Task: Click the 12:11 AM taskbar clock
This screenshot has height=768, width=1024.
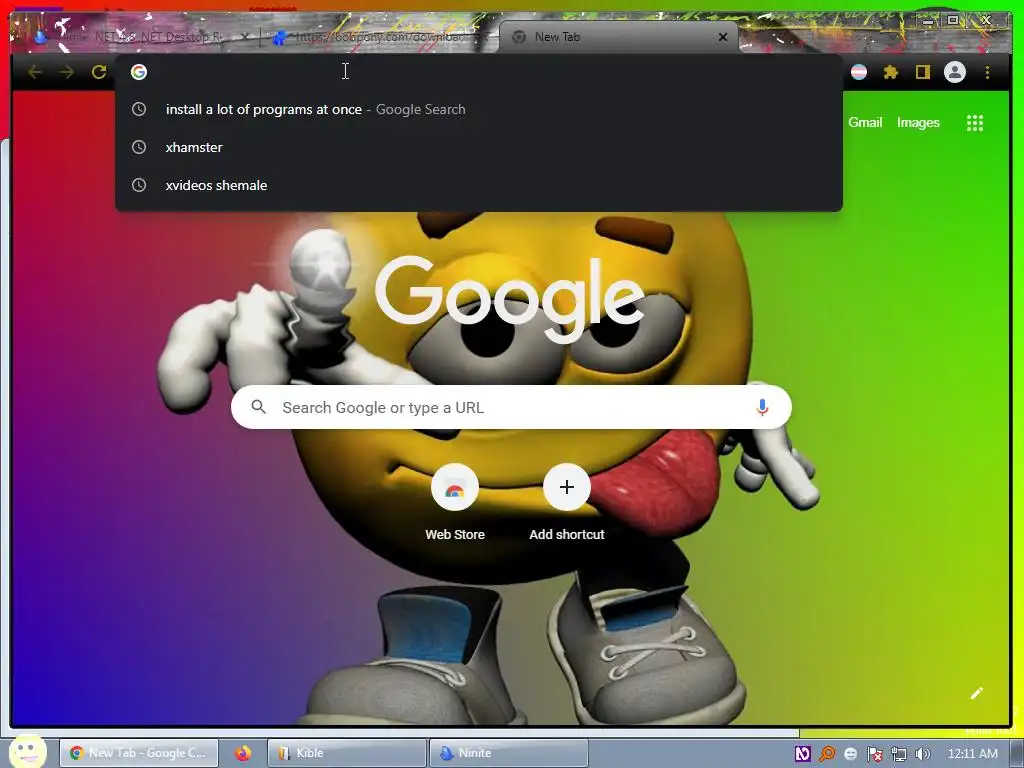Action: [x=972, y=754]
